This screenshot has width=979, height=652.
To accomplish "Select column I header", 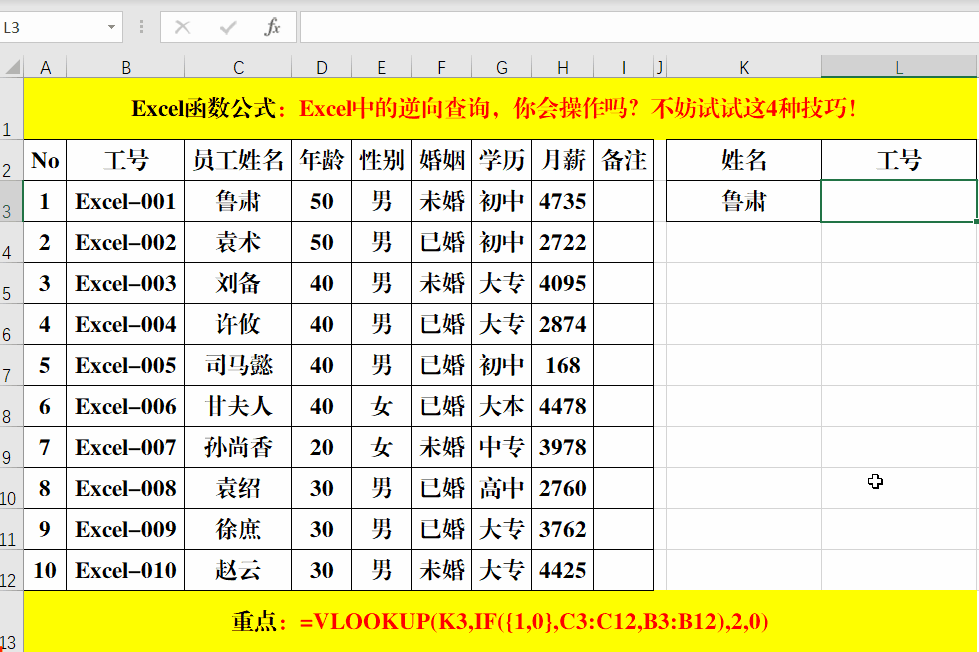I will (x=624, y=67).
